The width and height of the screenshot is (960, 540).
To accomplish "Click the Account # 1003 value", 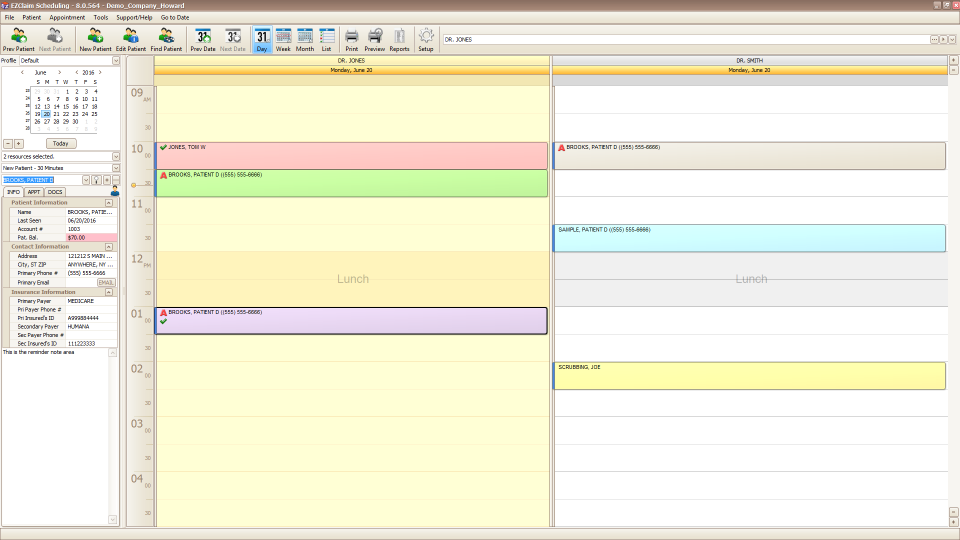I will (x=91, y=229).
